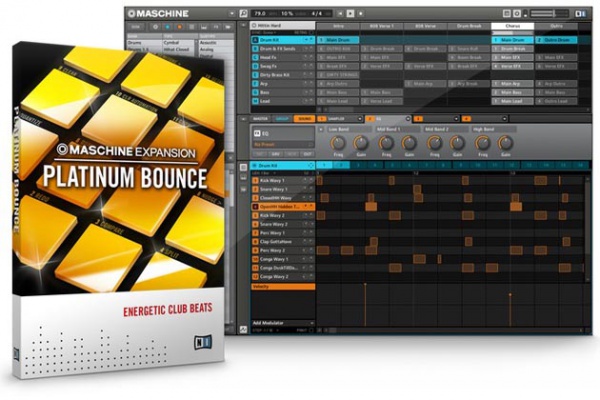Select the Bass group
The image size is (600, 400).
pyautogui.click(x=283, y=92)
